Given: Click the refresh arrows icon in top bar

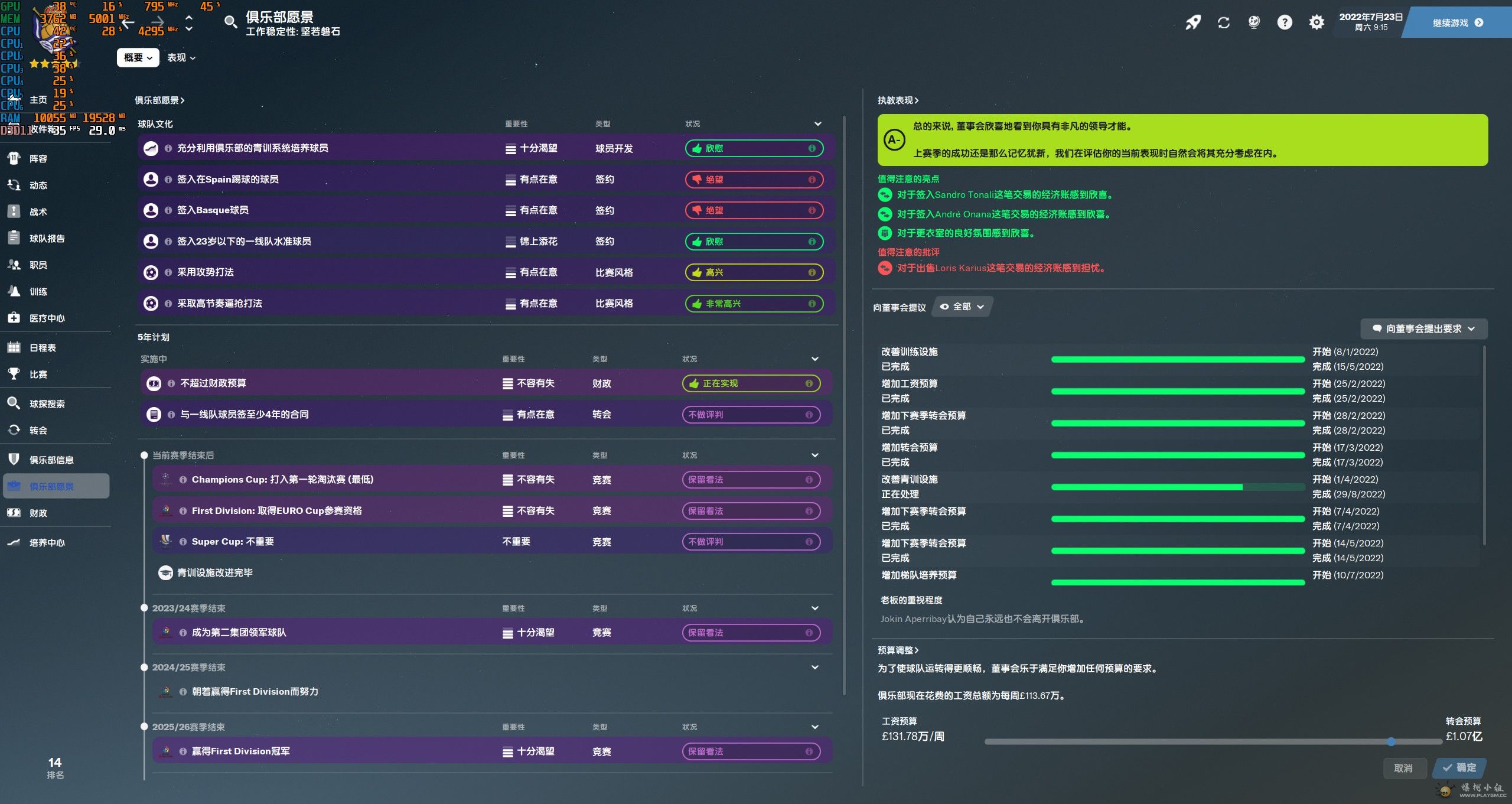Looking at the screenshot, I should [1224, 22].
